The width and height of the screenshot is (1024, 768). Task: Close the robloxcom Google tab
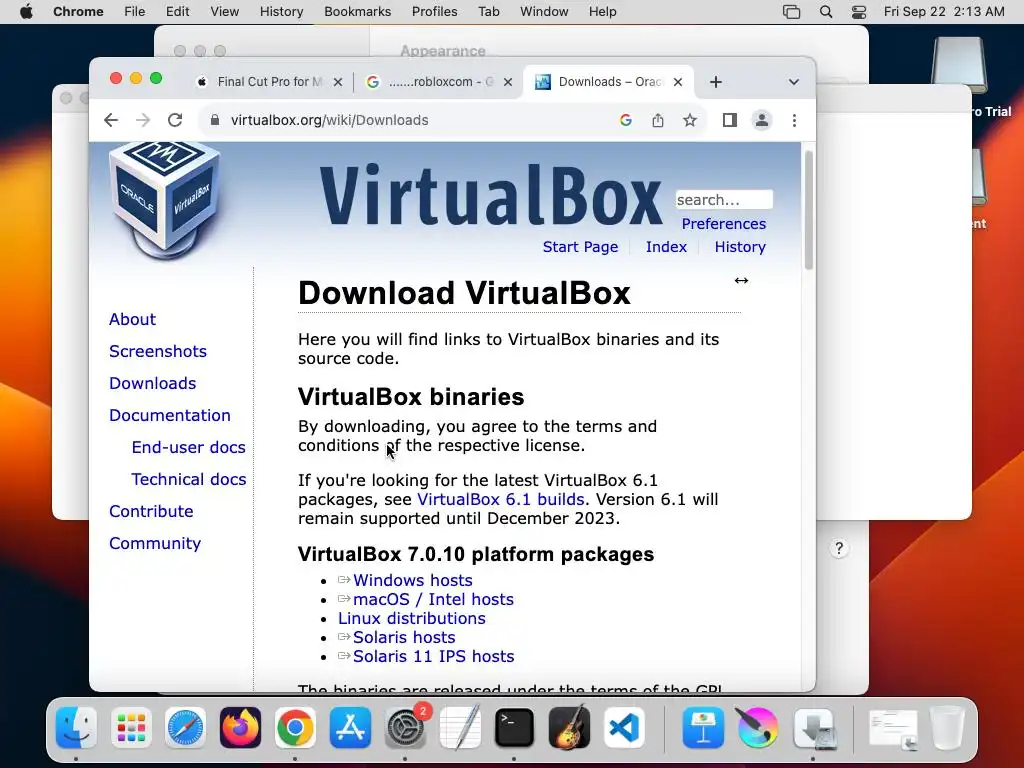click(508, 82)
